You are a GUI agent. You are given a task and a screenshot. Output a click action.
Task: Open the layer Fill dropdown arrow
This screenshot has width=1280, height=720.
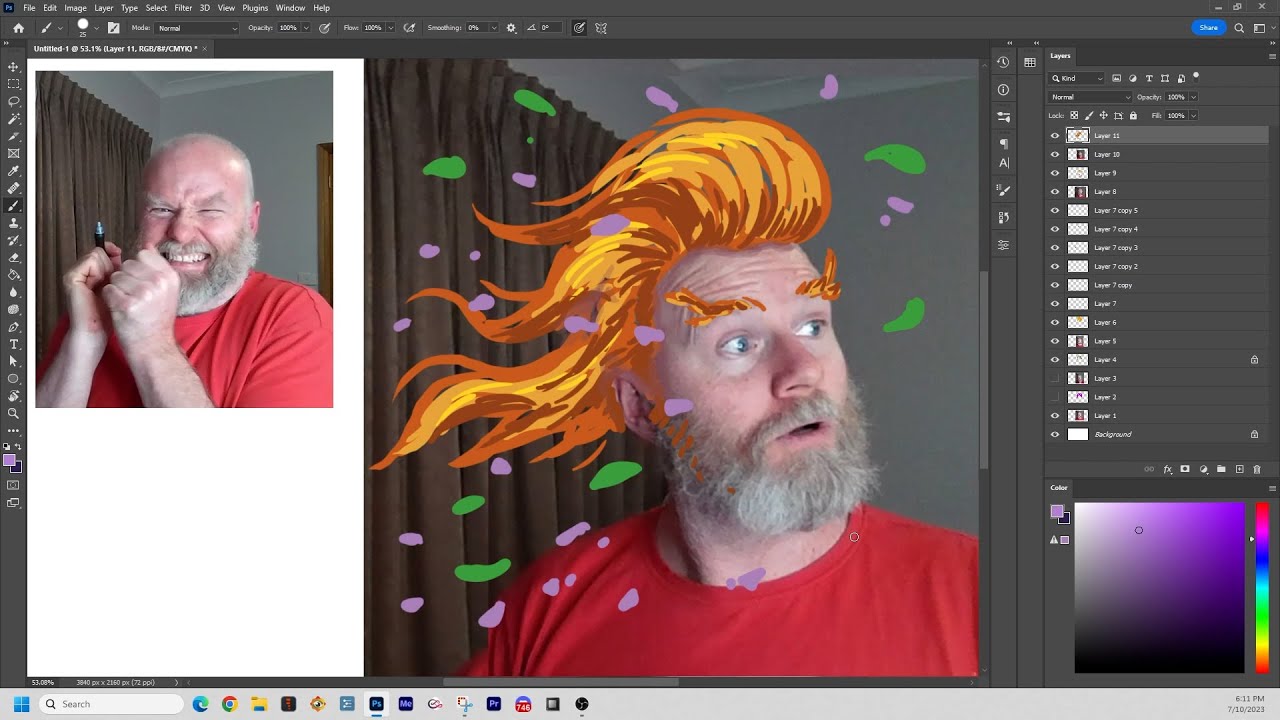point(1194,115)
